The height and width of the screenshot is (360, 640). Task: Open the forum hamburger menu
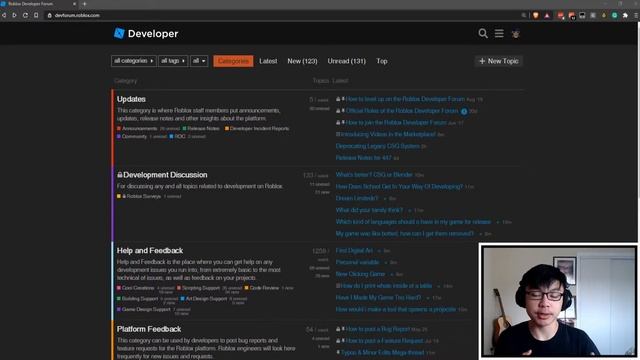499,33
